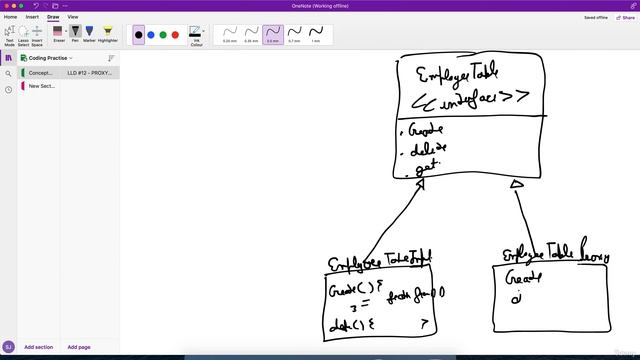This screenshot has height=360, width=640.
Task: Open the Eraser options dropdown arrow
Action: click(66, 31)
